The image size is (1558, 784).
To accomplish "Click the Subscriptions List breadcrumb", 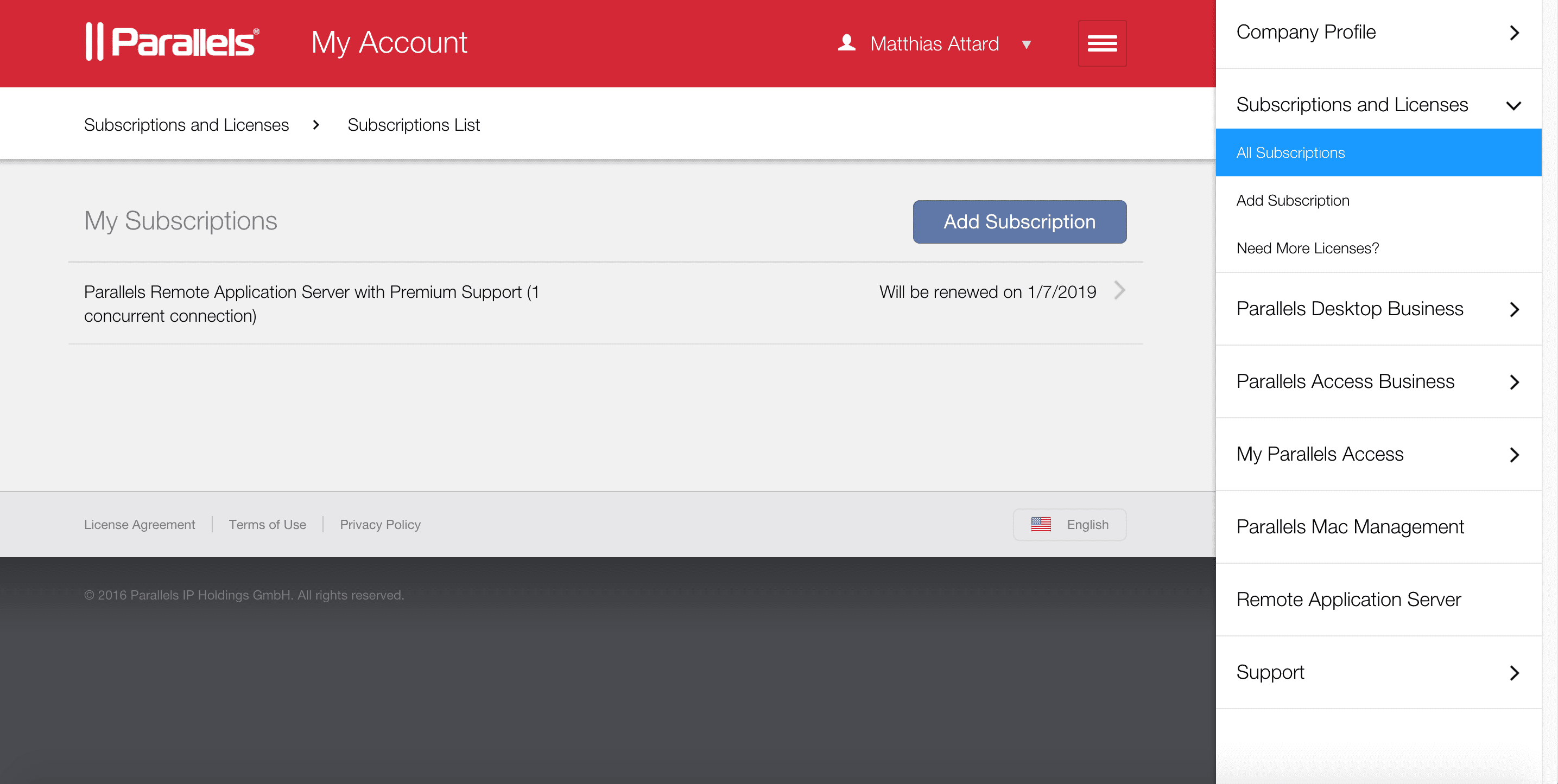I will coord(414,125).
